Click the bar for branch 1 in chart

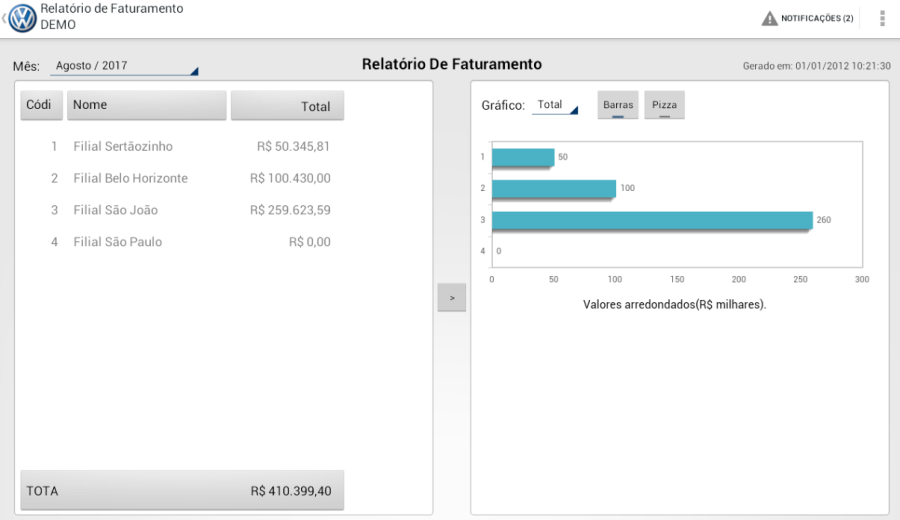522,157
